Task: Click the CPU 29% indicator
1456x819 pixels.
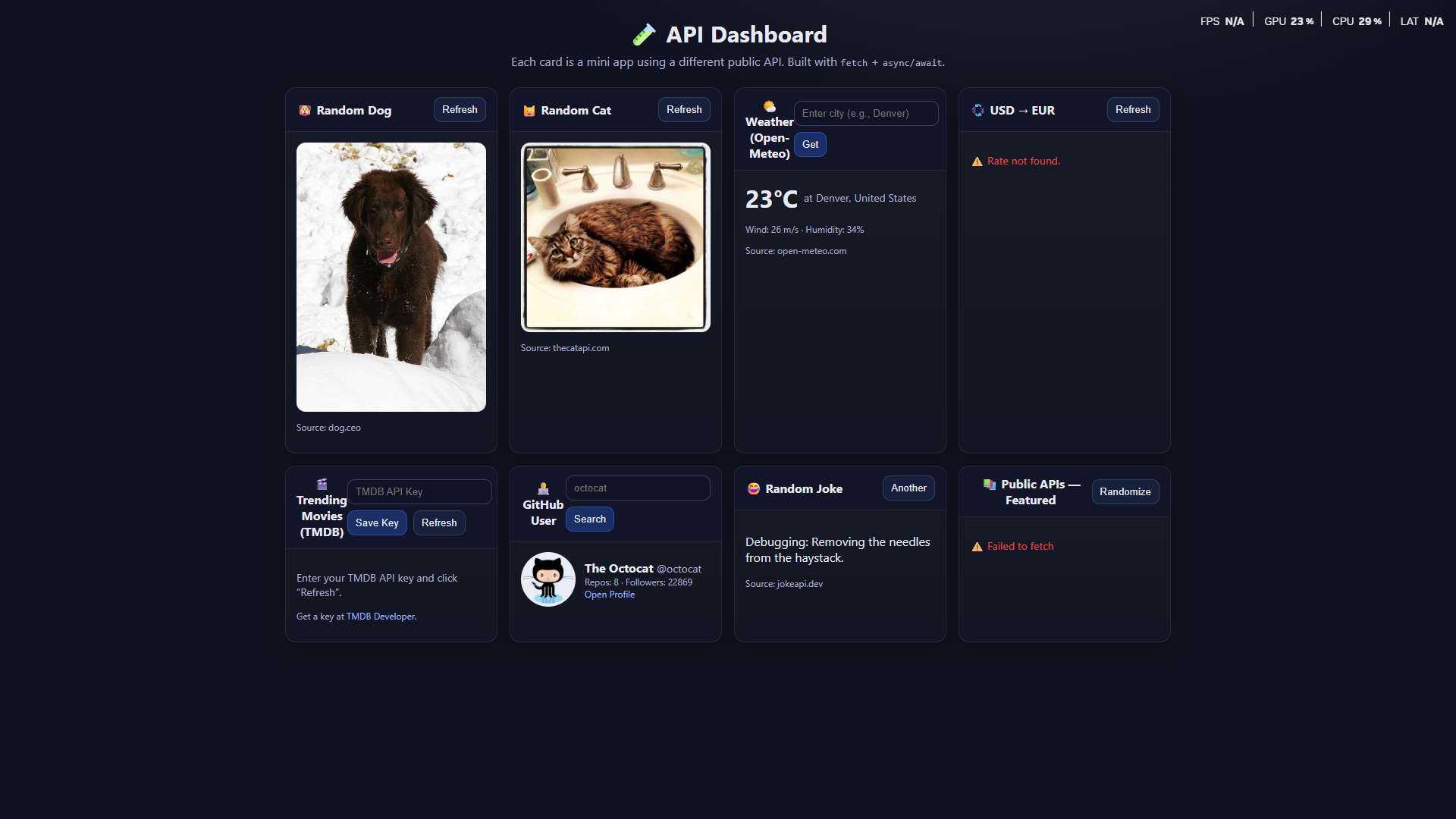Action: (1357, 21)
